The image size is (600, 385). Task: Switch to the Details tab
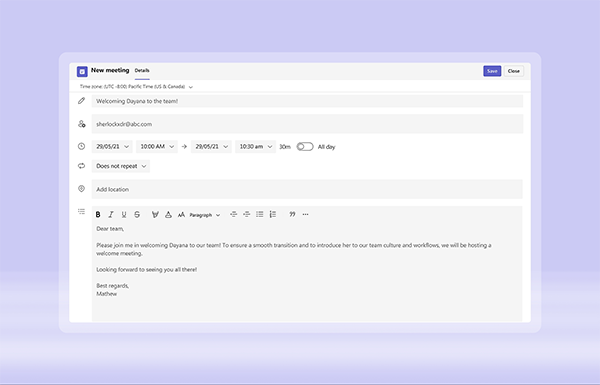coord(142,70)
